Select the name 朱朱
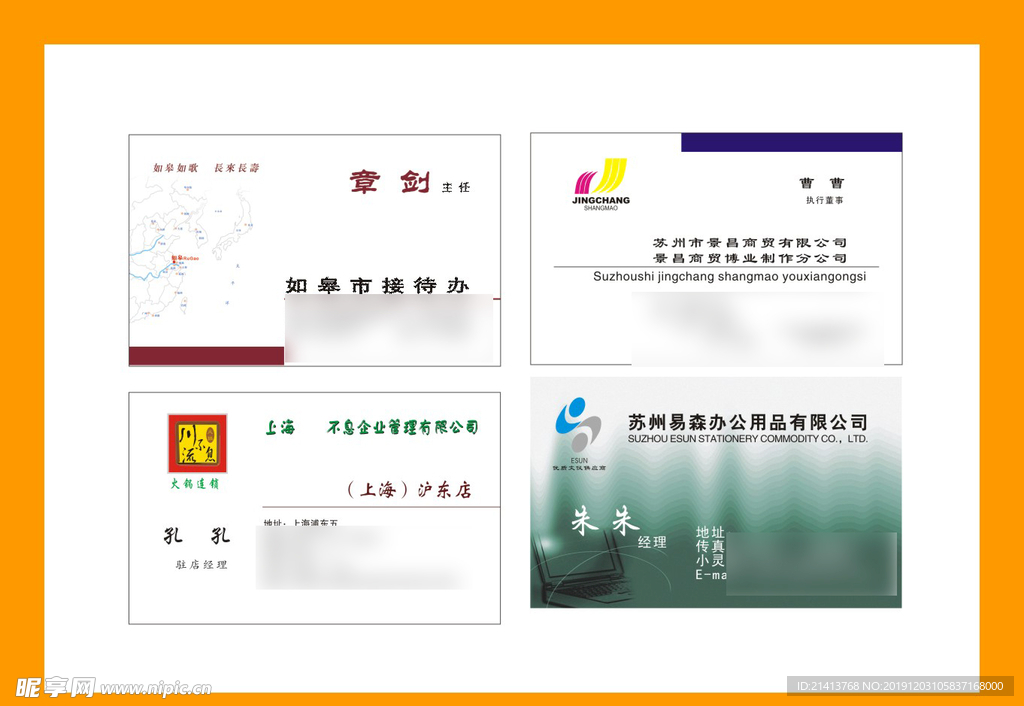 605,522
